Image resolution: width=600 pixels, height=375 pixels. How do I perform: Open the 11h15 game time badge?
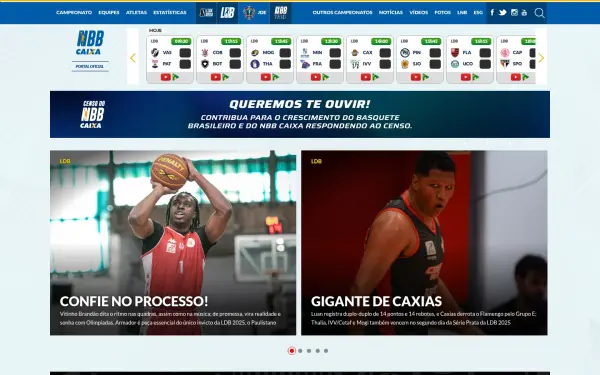(231, 41)
